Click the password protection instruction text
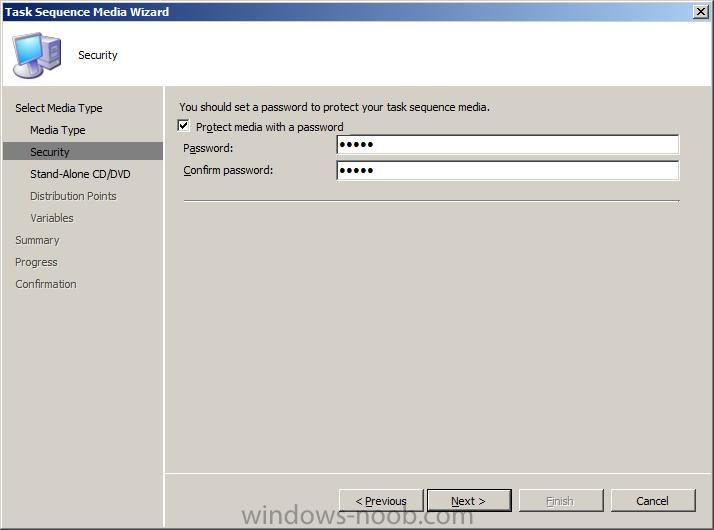Screen dimensions: 714x530 (x=335, y=107)
